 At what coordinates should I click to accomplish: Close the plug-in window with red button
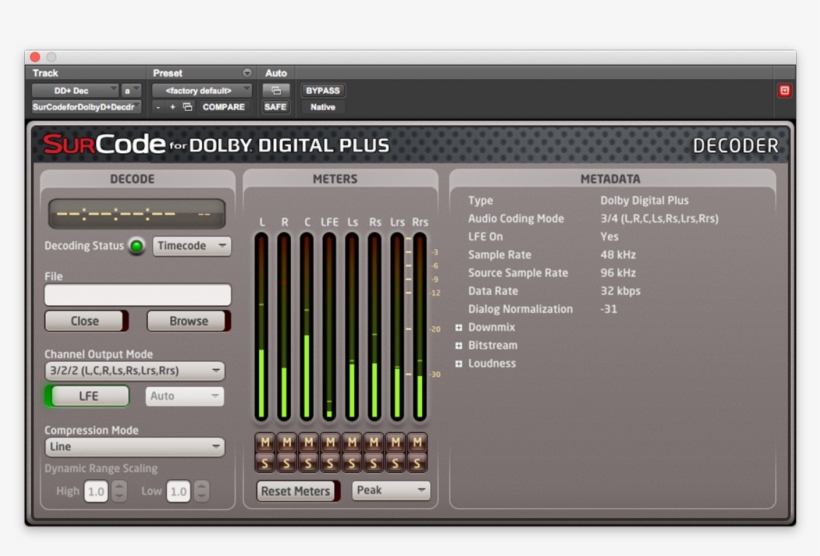(35, 56)
